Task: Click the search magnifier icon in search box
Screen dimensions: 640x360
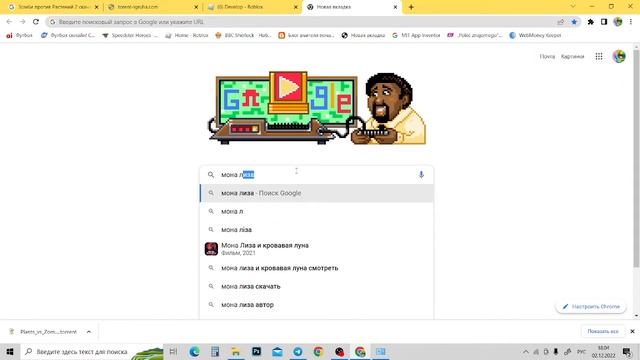Action: pyautogui.click(x=211, y=175)
